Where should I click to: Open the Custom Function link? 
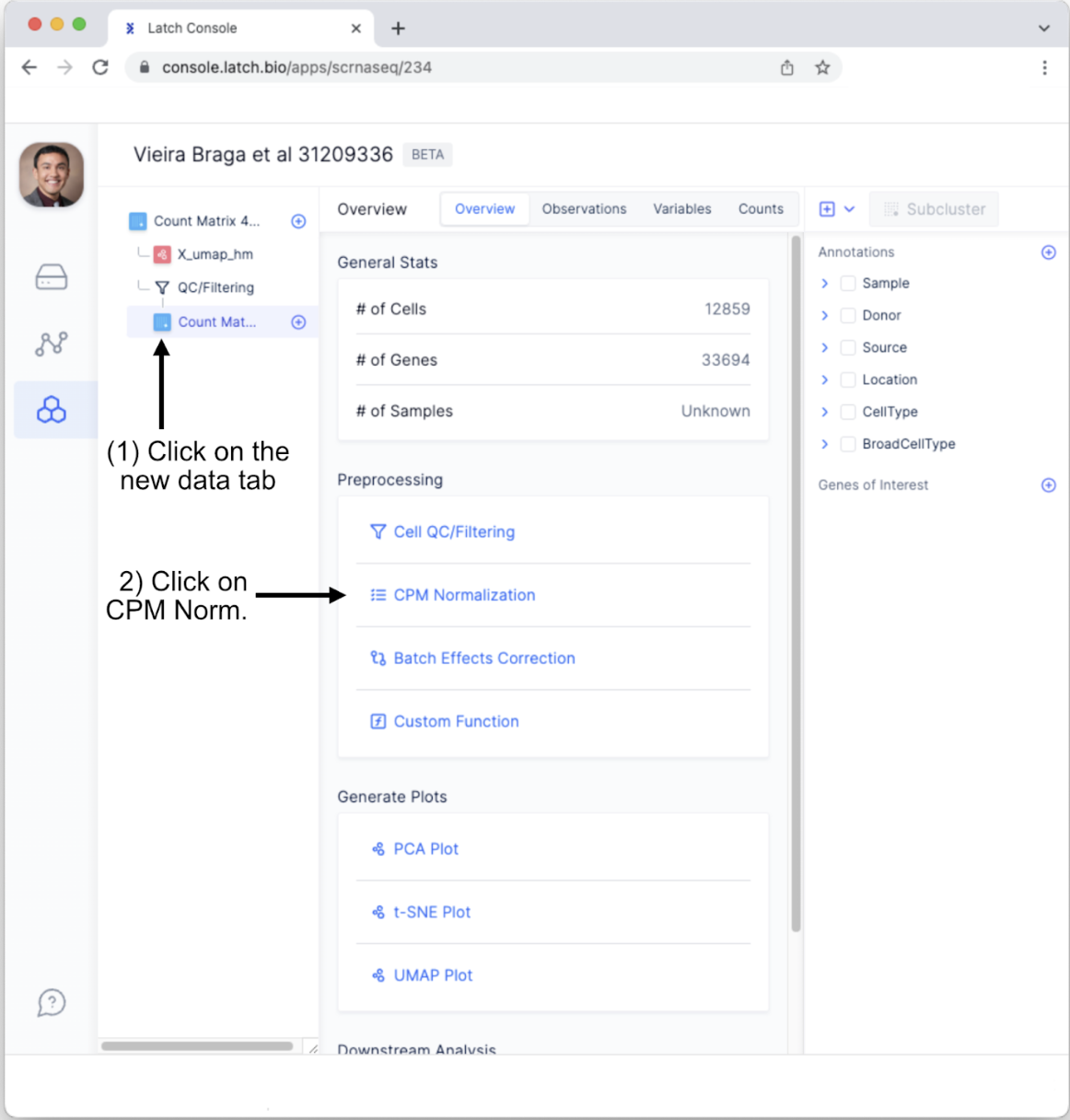[456, 721]
